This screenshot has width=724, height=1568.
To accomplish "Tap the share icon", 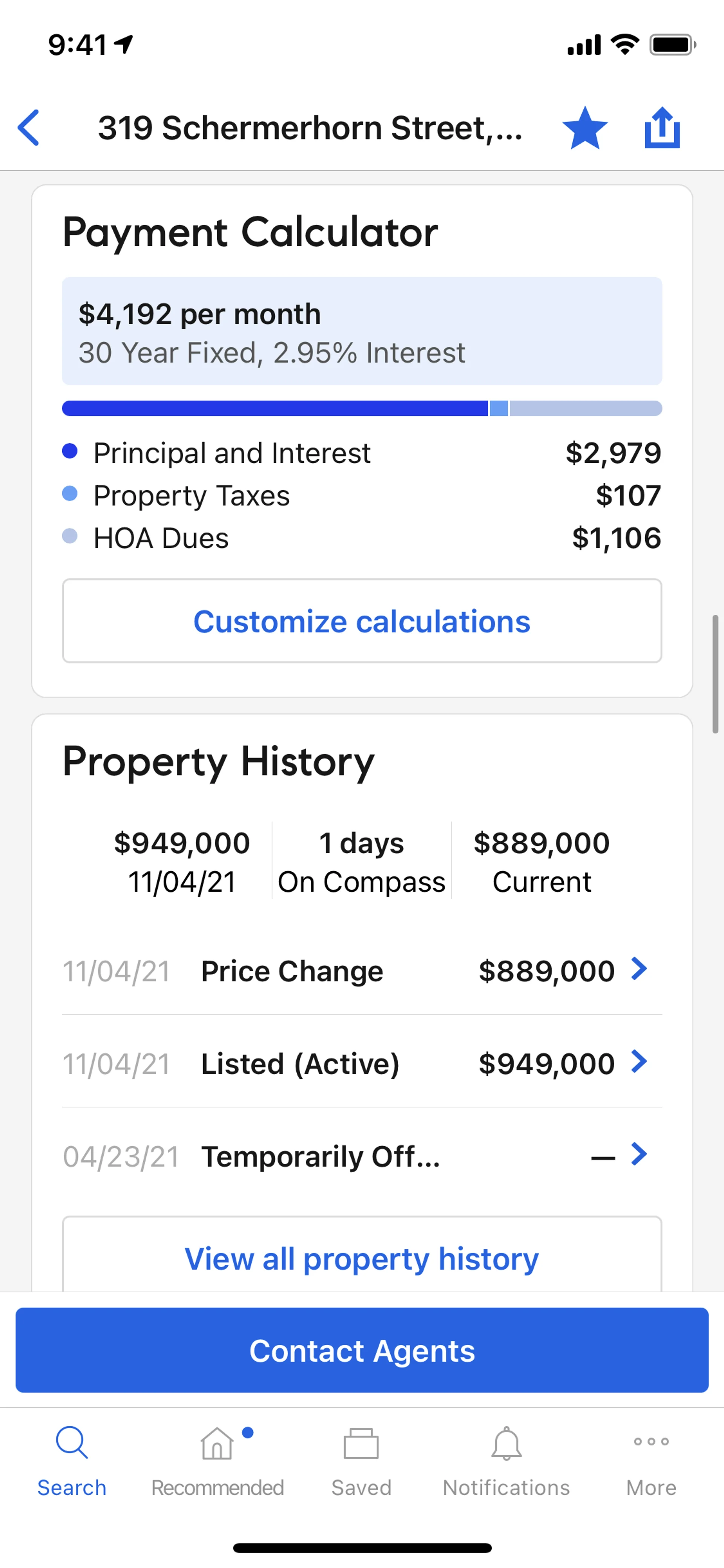I will coord(662,128).
